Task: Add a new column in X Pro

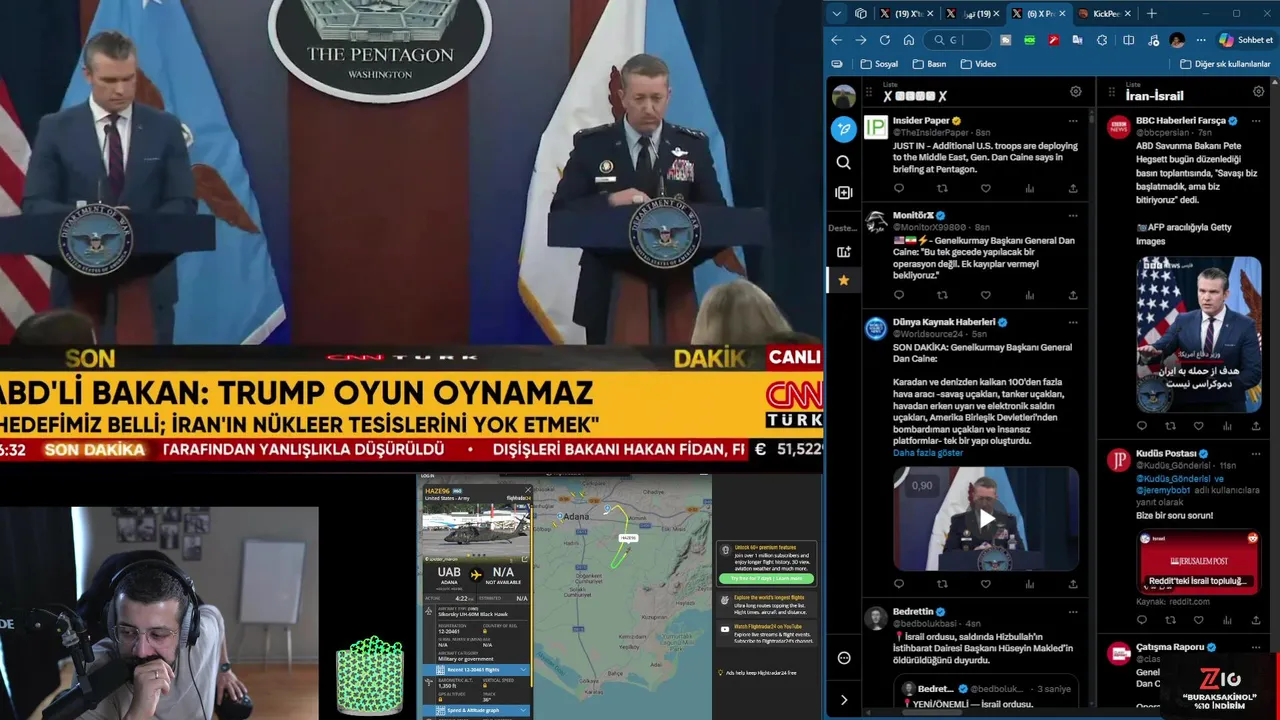Action: (843, 192)
